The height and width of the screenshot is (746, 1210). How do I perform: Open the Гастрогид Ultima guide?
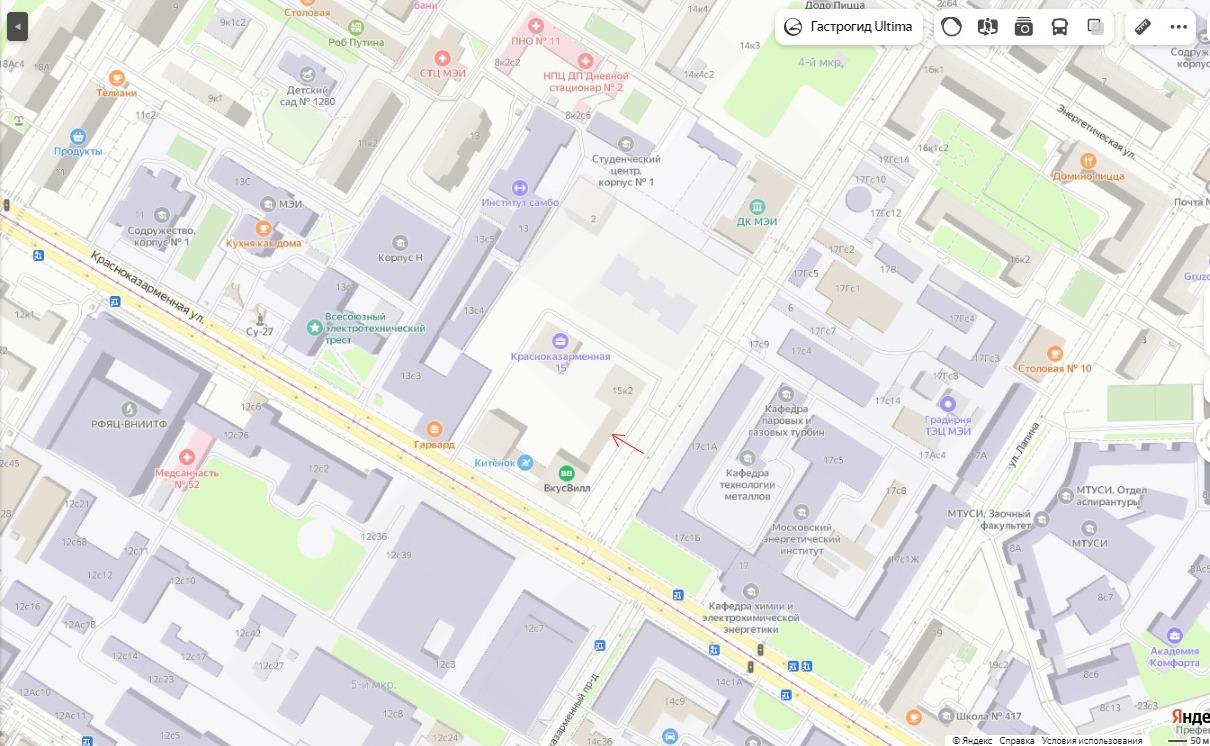848,27
